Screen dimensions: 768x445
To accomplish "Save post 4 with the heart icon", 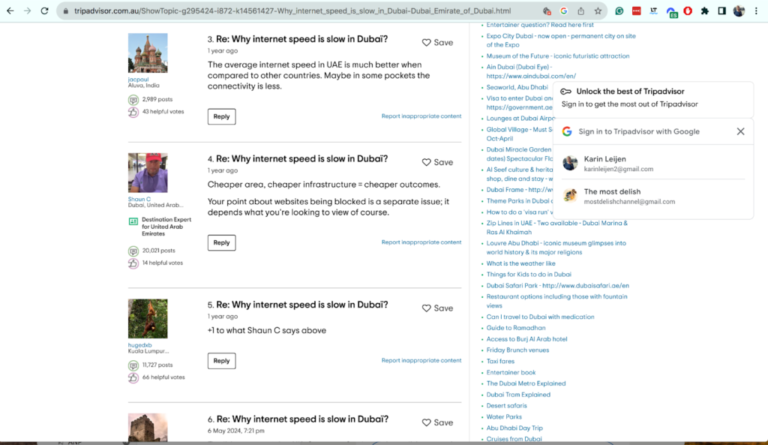I will pyautogui.click(x=427, y=162).
